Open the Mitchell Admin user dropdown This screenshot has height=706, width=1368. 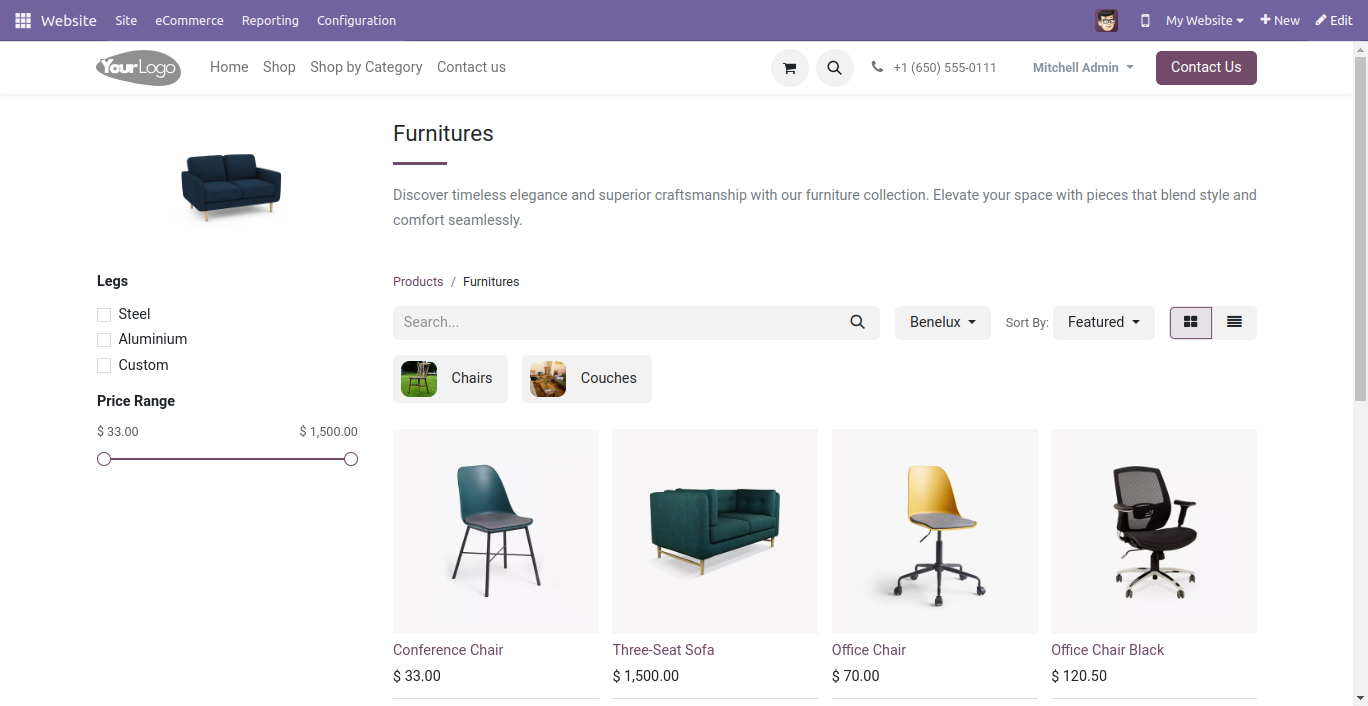[1083, 67]
